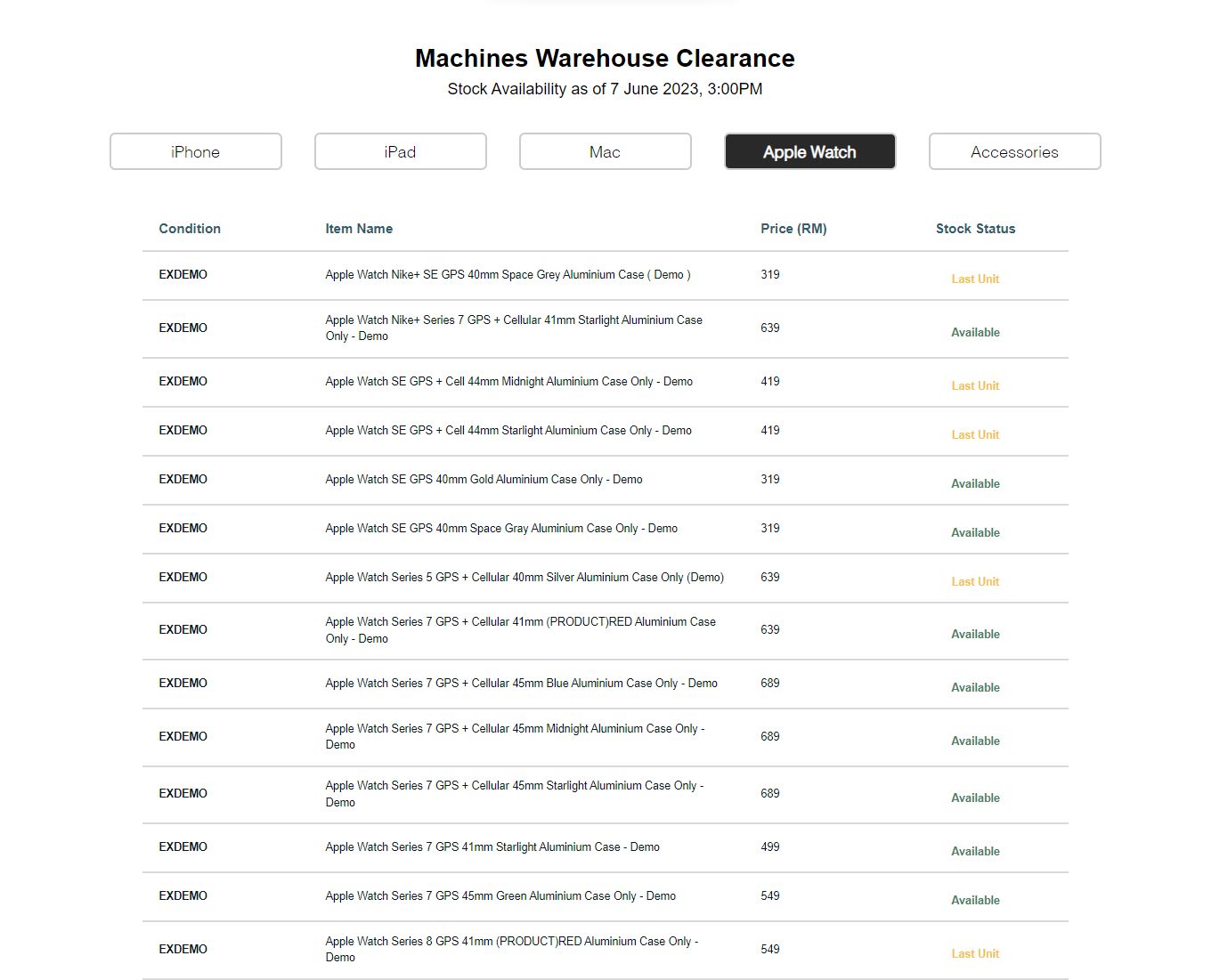Click Last Unit status for Series 5 Silver
This screenshot has height=980, width=1228.
(x=975, y=581)
